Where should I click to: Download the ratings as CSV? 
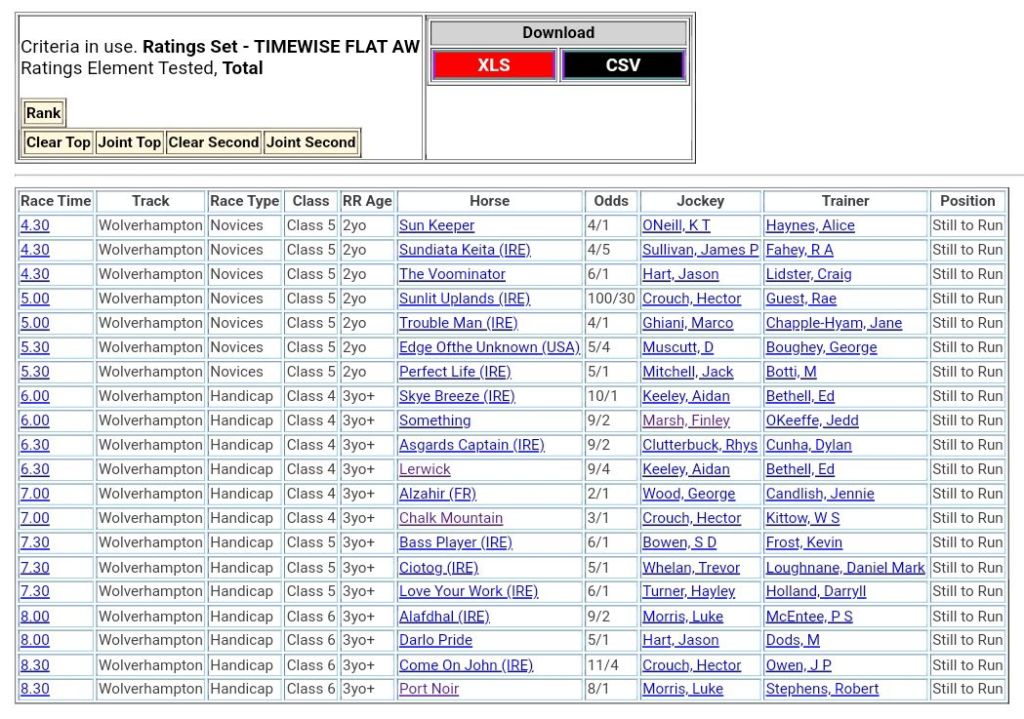[x=622, y=65]
